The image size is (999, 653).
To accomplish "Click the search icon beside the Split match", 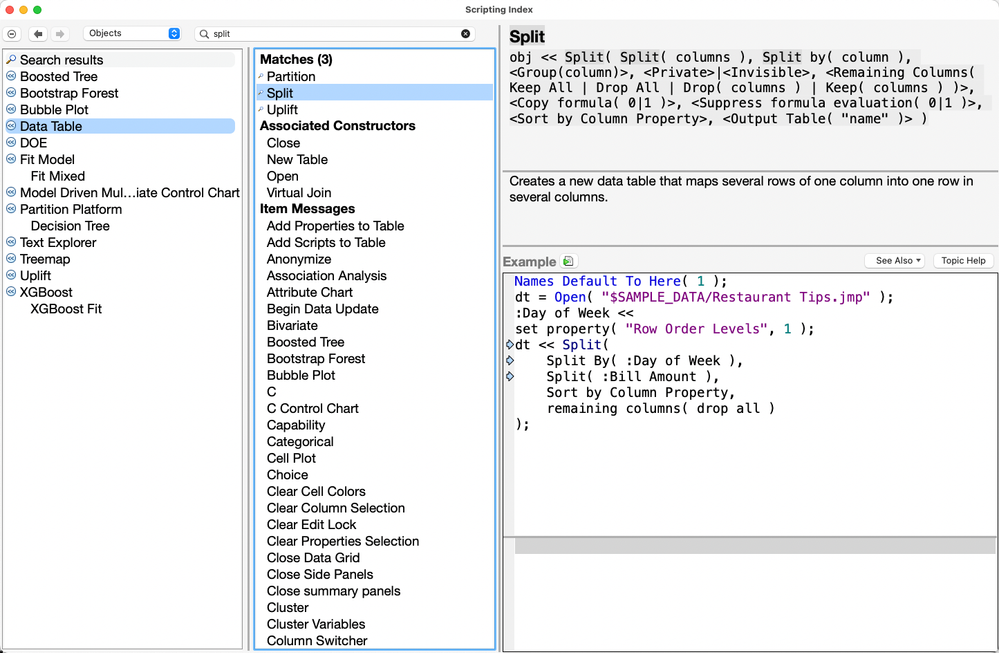I will tap(261, 93).
